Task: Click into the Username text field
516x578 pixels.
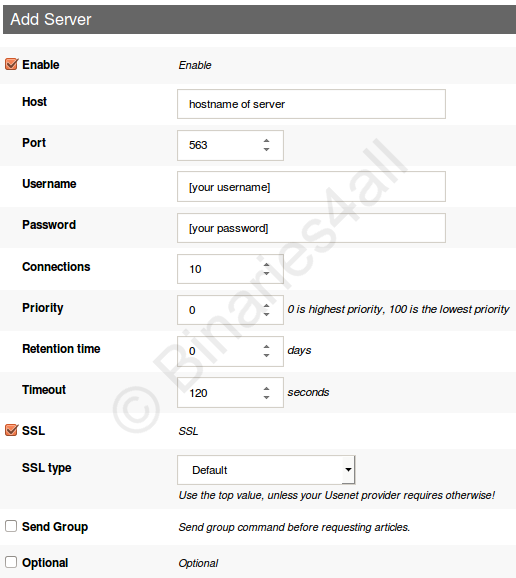Action: [311, 187]
